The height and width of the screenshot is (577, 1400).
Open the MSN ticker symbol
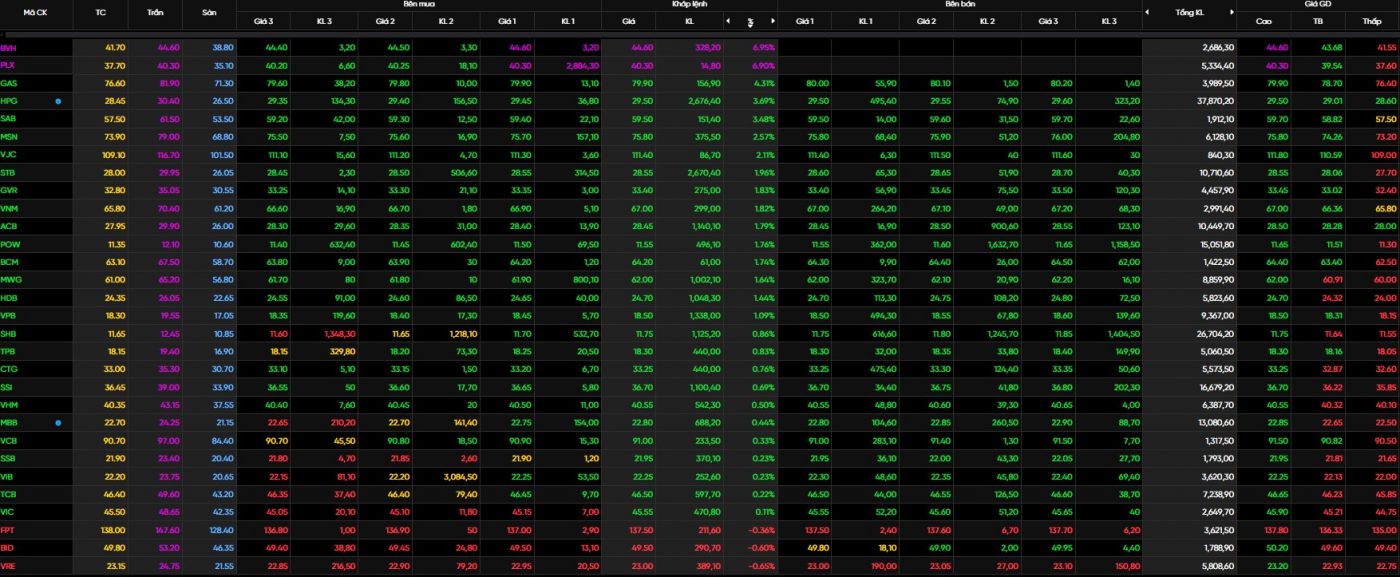click(x=9, y=136)
